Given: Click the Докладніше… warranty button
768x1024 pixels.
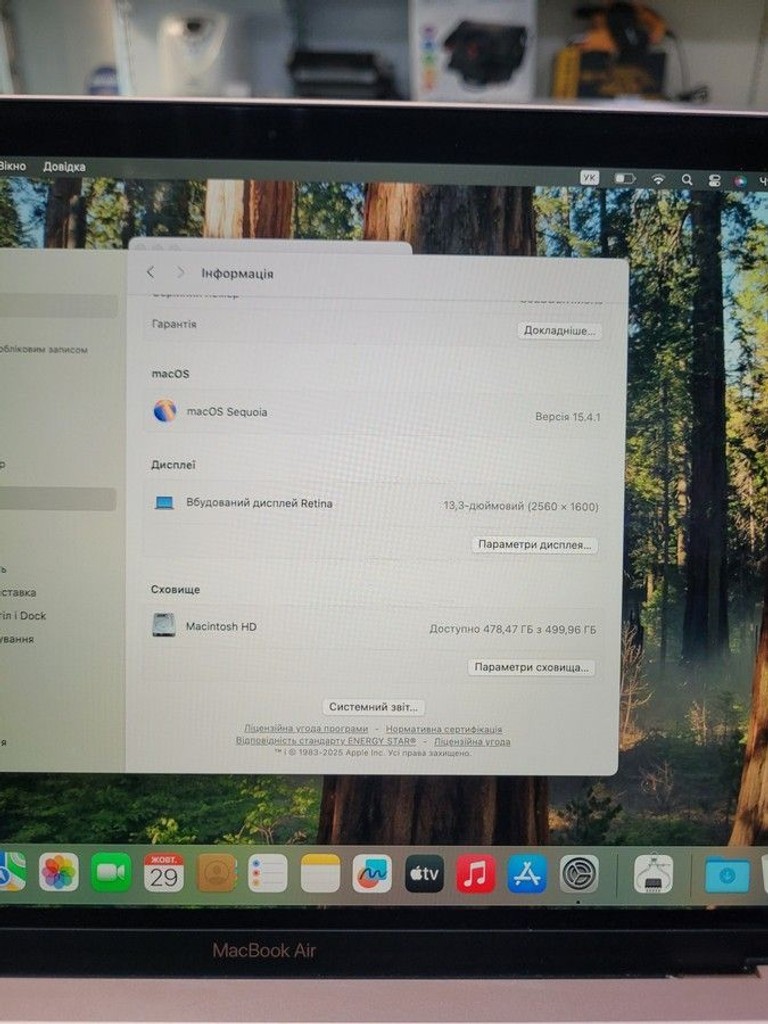Looking at the screenshot, I should (x=559, y=330).
